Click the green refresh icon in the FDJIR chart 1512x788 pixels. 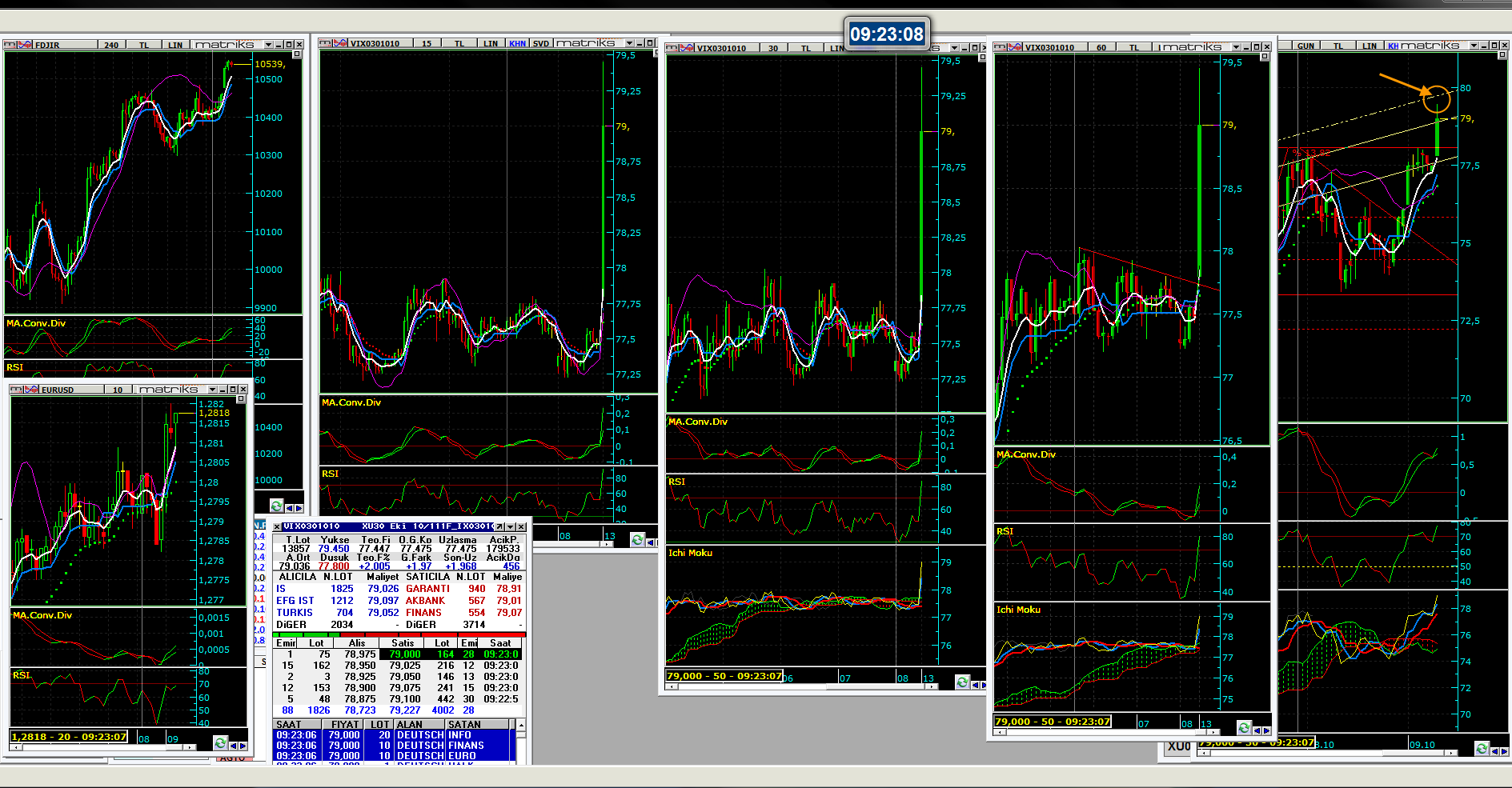(x=276, y=506)
